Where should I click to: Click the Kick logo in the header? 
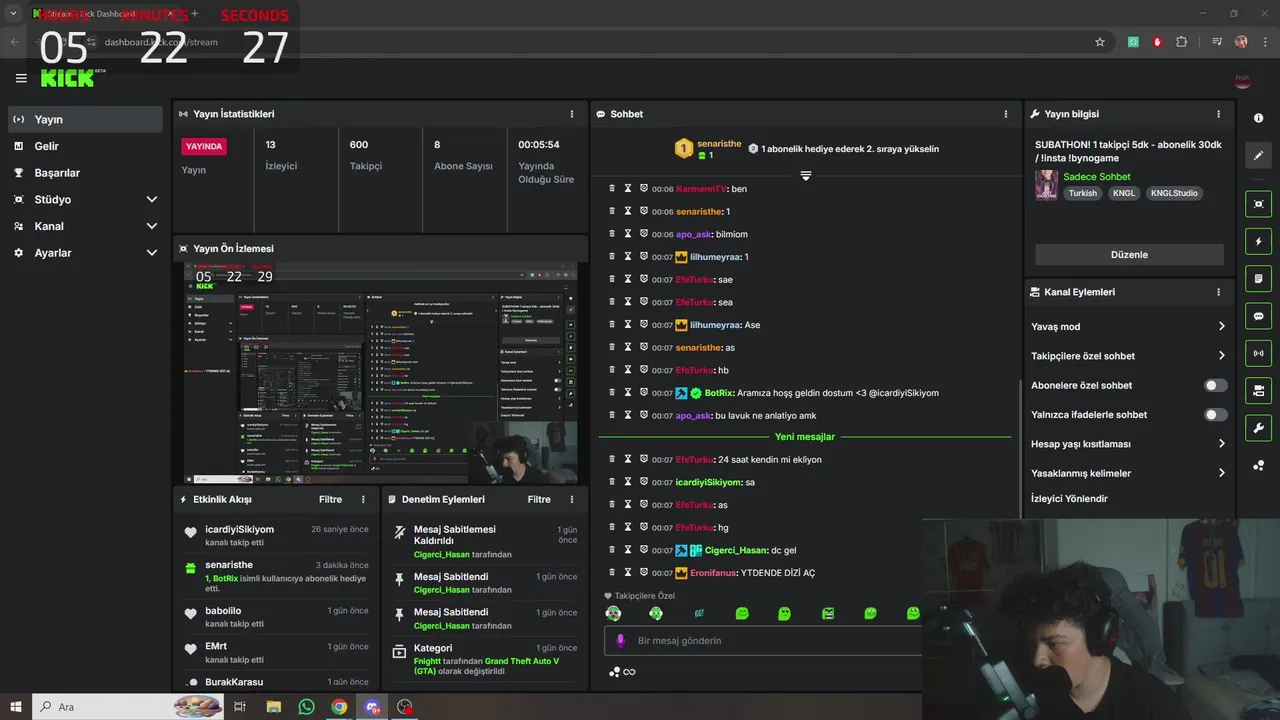(68, 78)
